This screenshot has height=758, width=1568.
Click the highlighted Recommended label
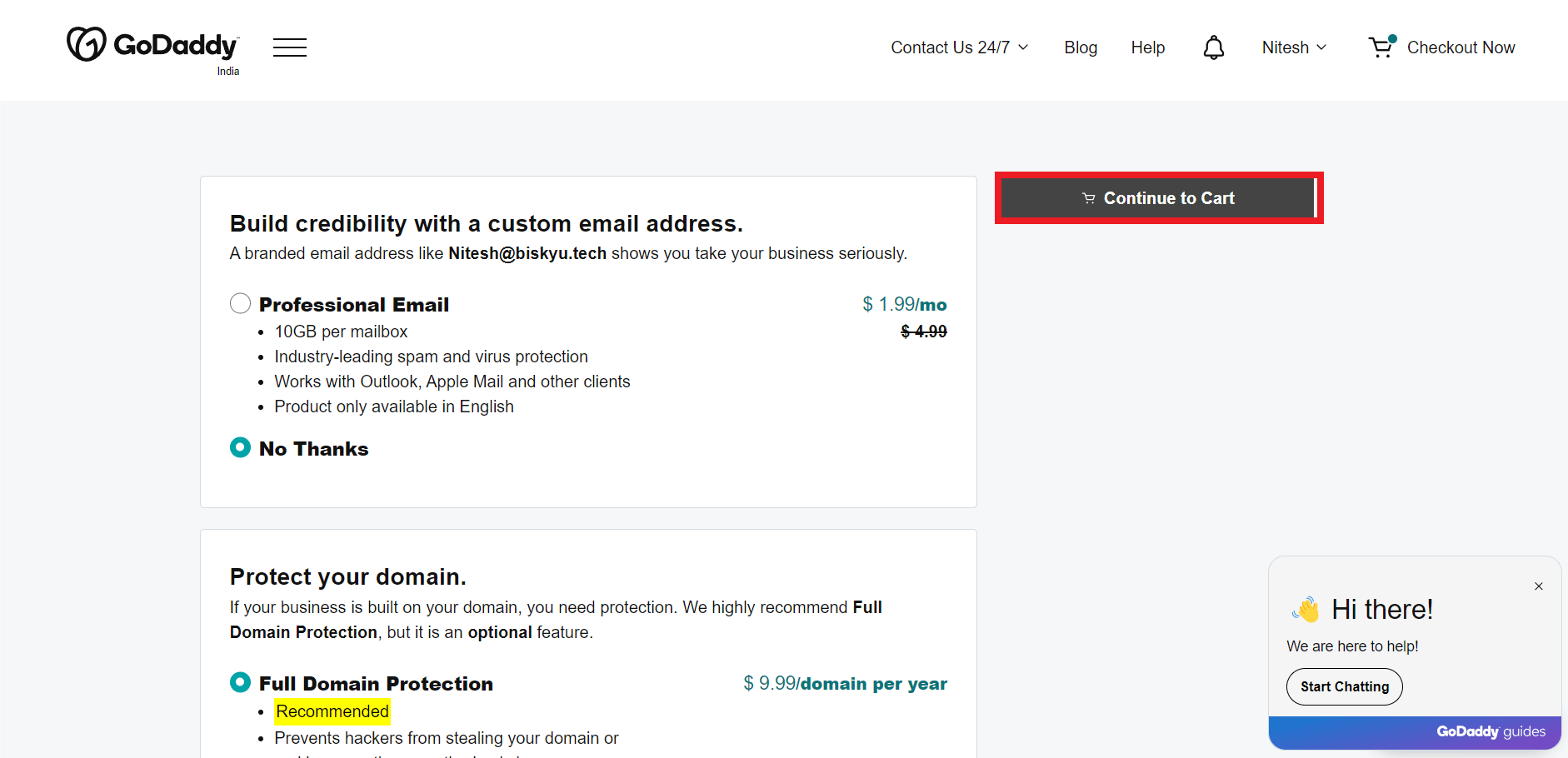click(x=332, y=711)
